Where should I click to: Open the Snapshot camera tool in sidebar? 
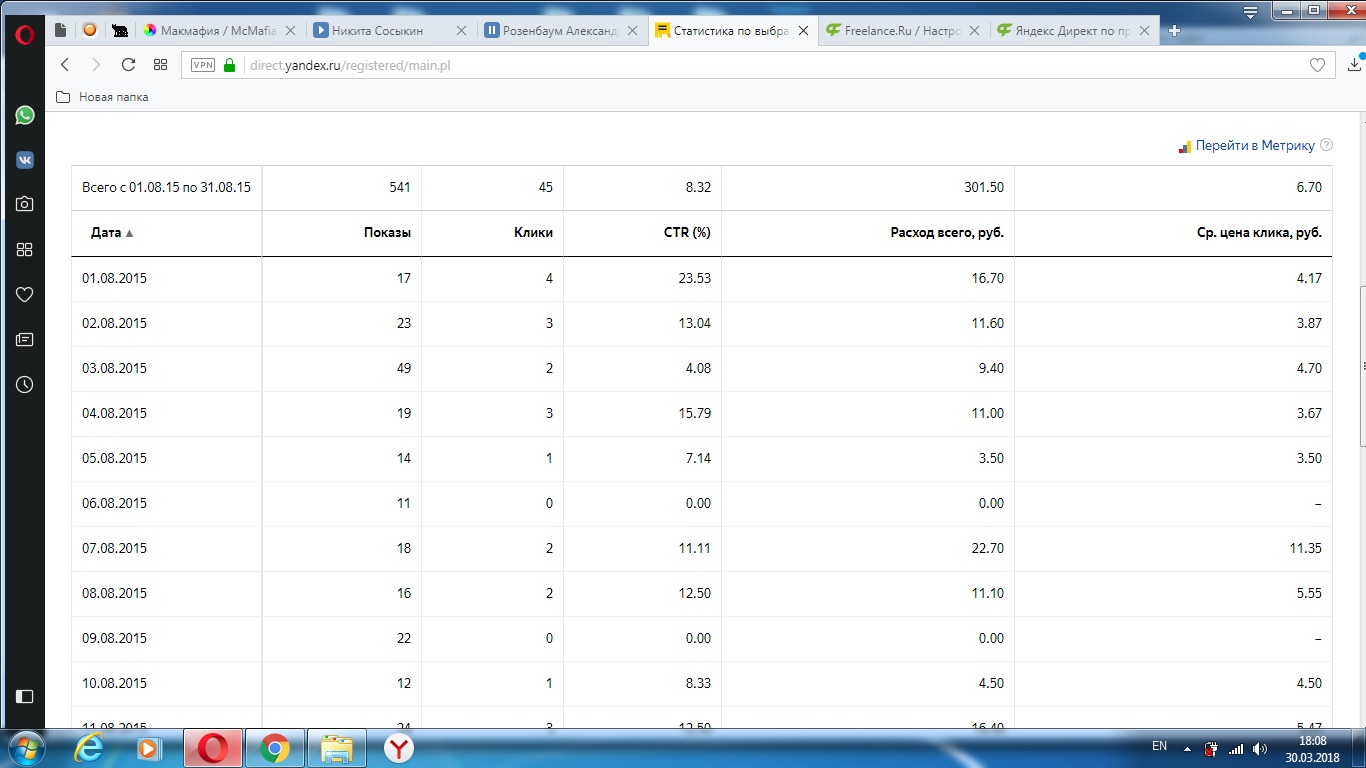(24, 204)
